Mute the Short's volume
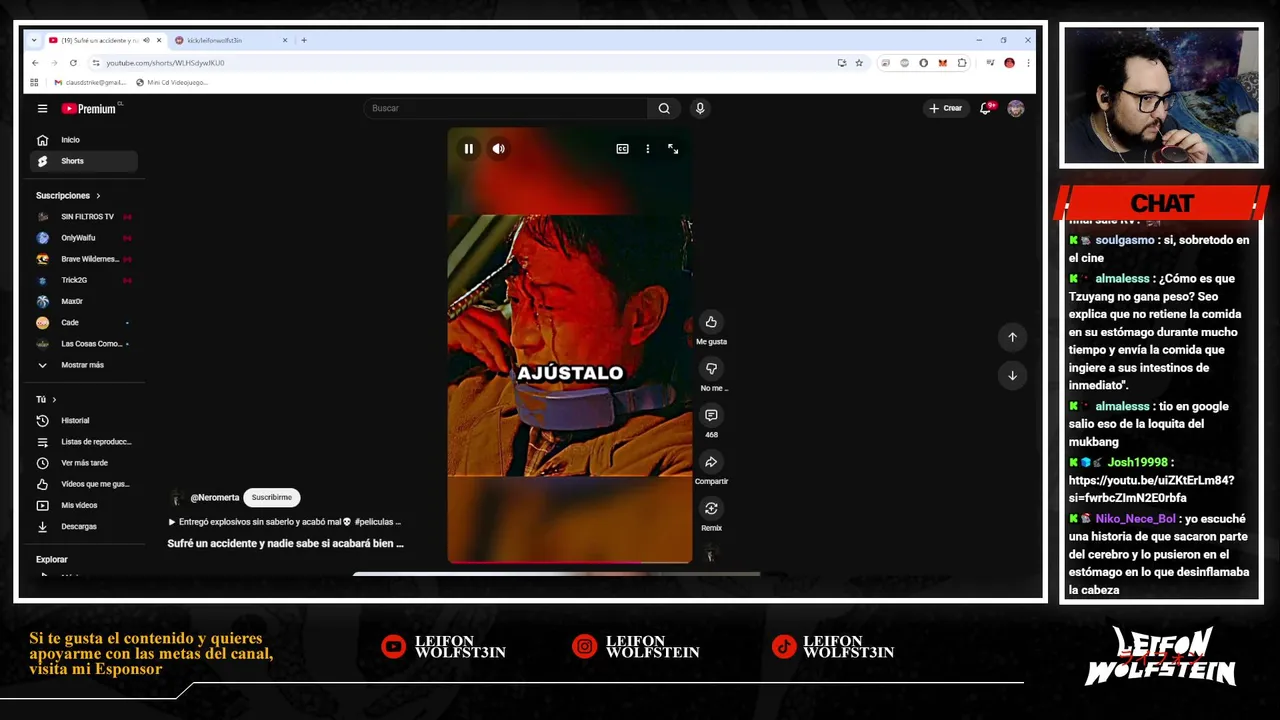The width and height of the screenshot is (1280, 720). point(498,149)
